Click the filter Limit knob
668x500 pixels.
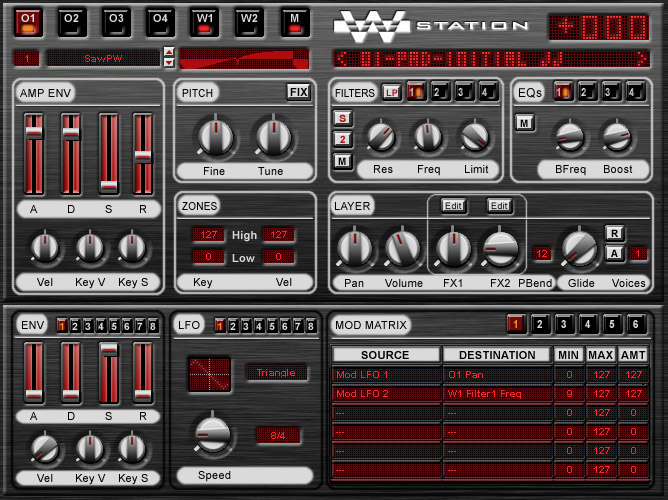point(475,137)
